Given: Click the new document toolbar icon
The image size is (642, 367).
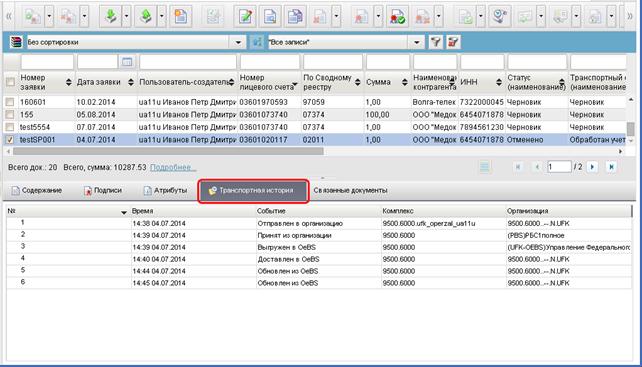Looking at the screenshot, I should pyautogui.click(x=181, y=17).
